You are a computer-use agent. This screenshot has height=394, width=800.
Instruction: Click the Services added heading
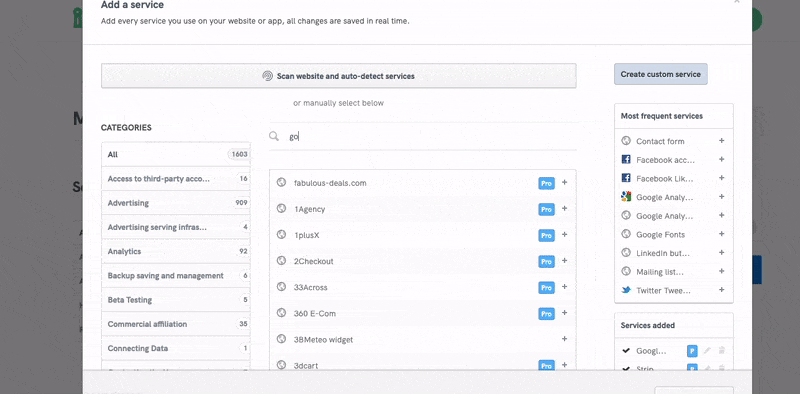click(x=647, y=325)
